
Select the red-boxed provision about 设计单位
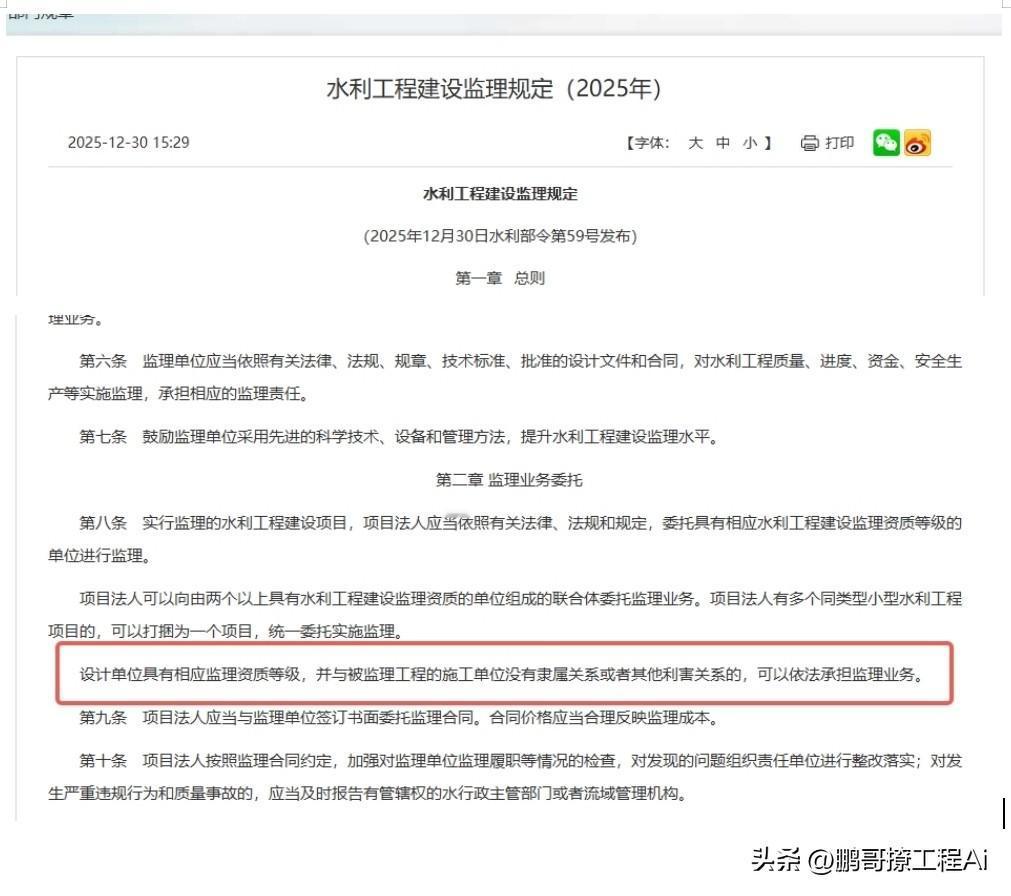(x=500, y=674)
